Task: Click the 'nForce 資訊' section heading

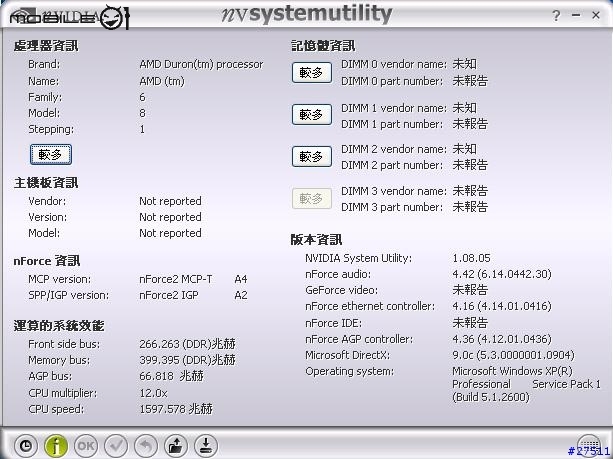Action: point(47,261)
